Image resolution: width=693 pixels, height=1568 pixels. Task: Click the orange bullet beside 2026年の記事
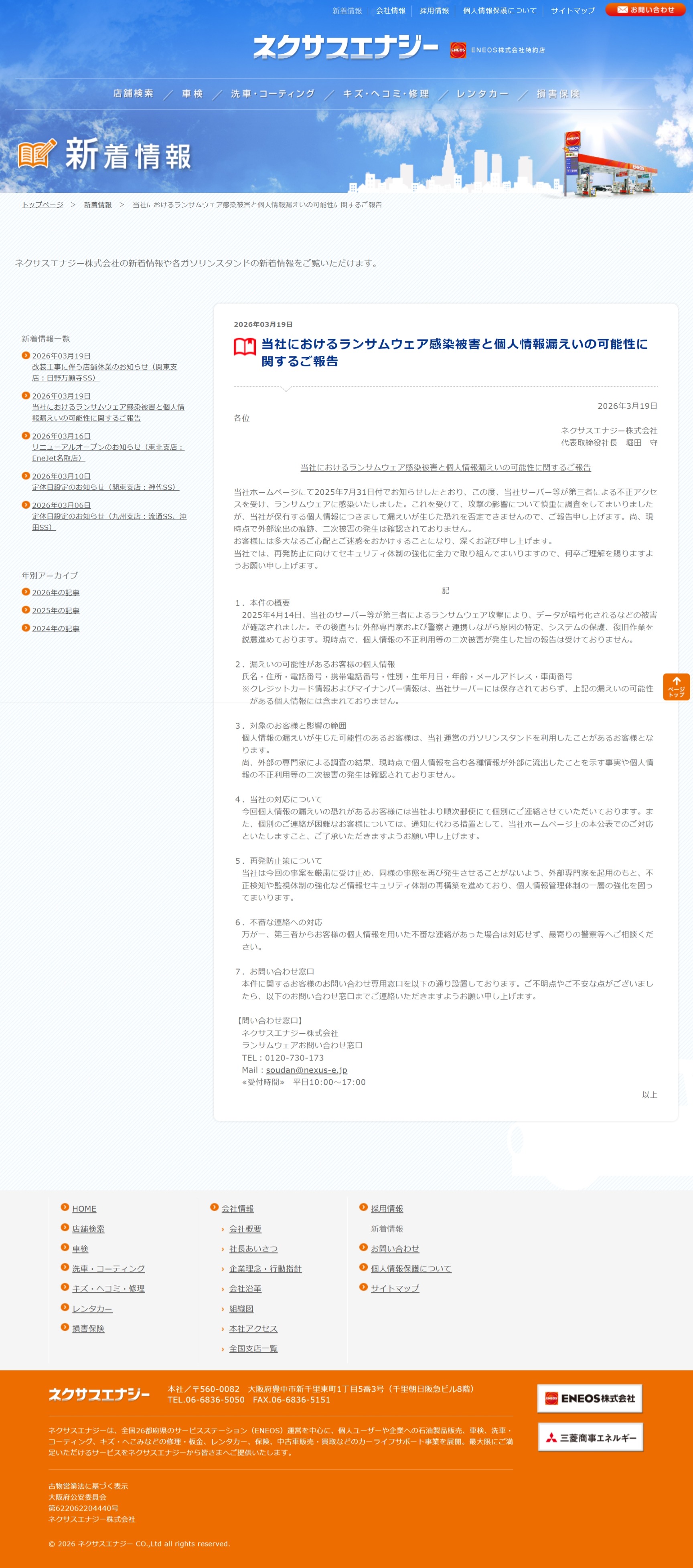[26, 592]
